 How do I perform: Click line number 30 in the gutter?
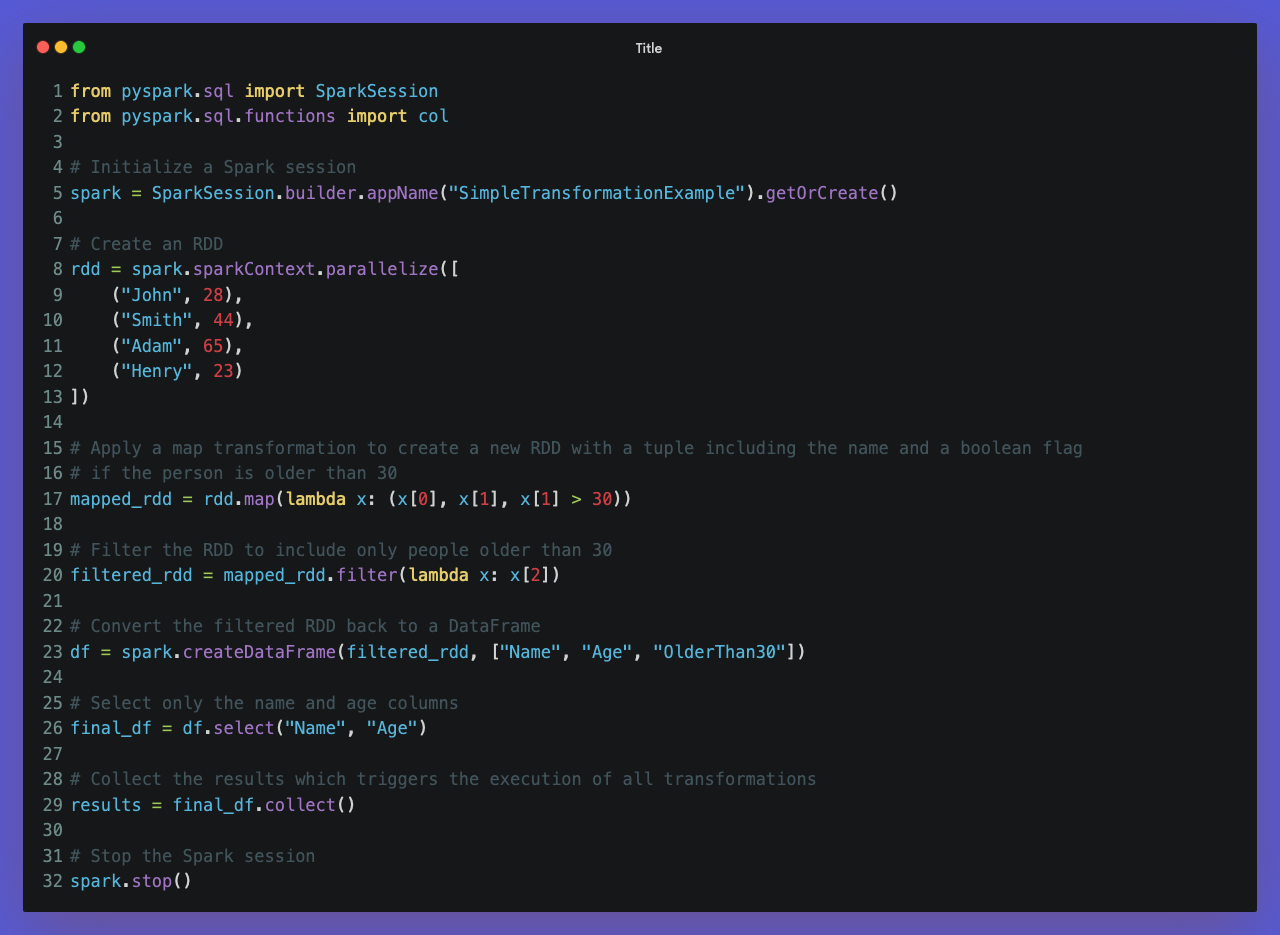pos(52,830)
